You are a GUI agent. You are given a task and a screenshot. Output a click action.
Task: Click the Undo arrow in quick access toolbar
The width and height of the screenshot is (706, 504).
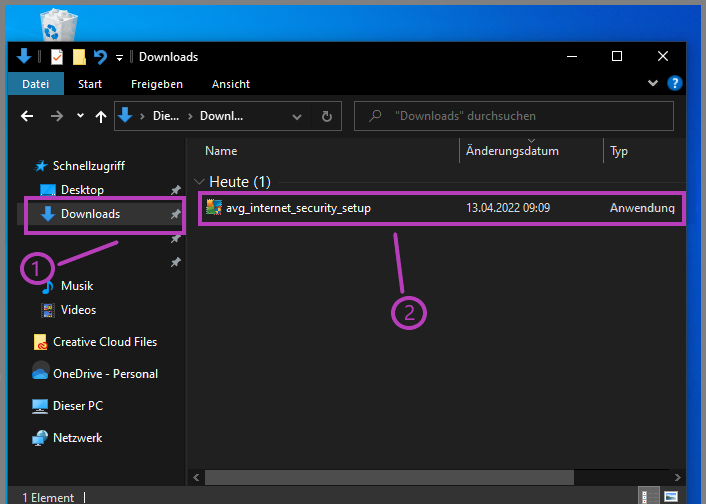click(x=100, y=57)
